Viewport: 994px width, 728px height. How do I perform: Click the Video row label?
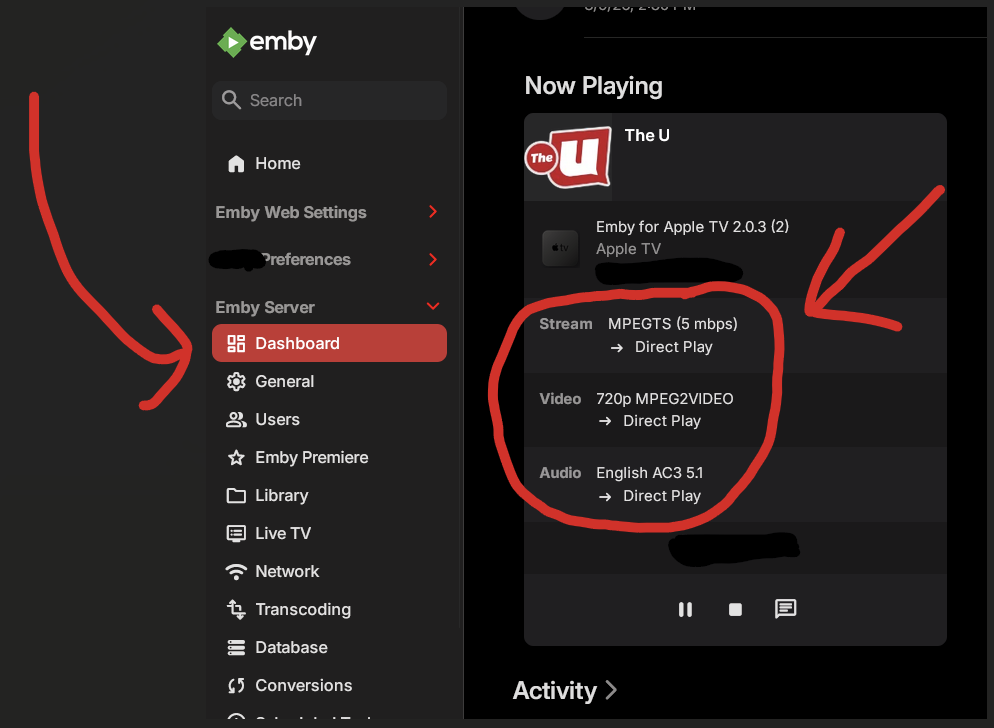point(560,399)
